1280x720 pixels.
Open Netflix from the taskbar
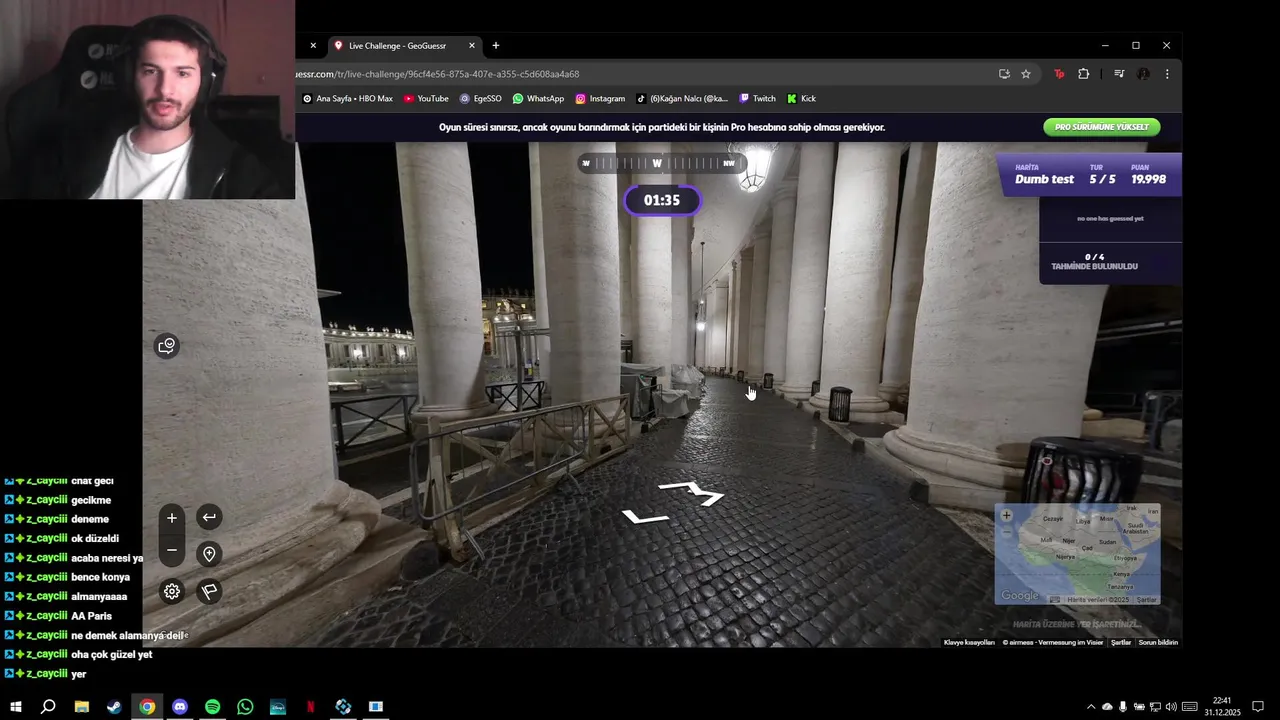pos(311,707)
